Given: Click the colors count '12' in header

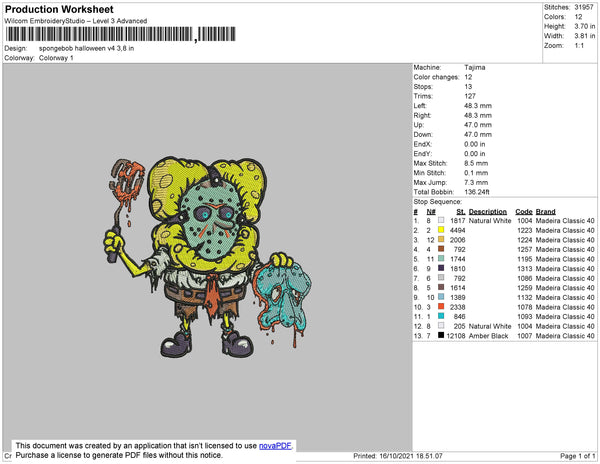Looking at the screenshot, I should coord(578,17).
